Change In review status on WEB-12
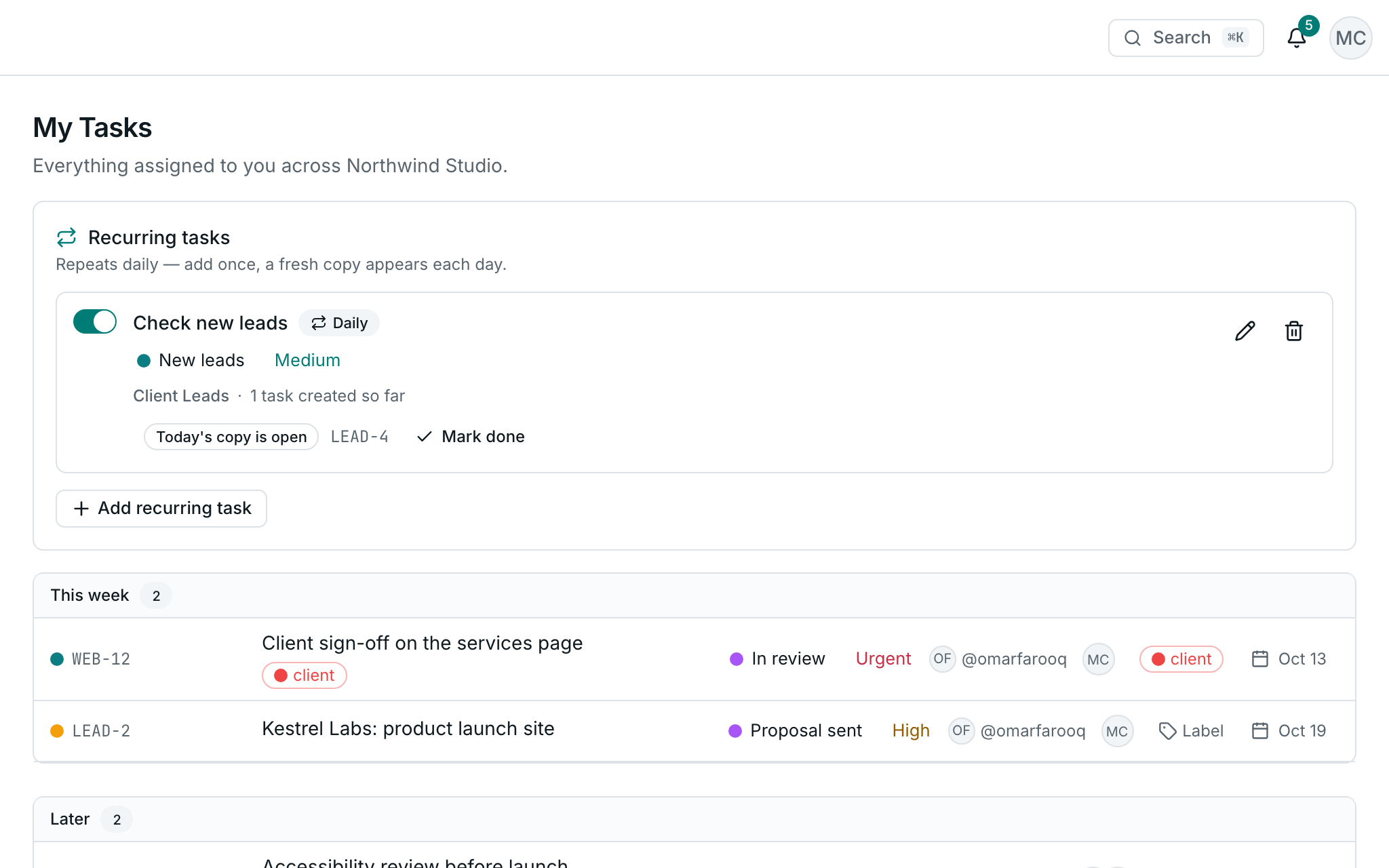This screenshot has height=868, width=1389. tap(777, 659)
